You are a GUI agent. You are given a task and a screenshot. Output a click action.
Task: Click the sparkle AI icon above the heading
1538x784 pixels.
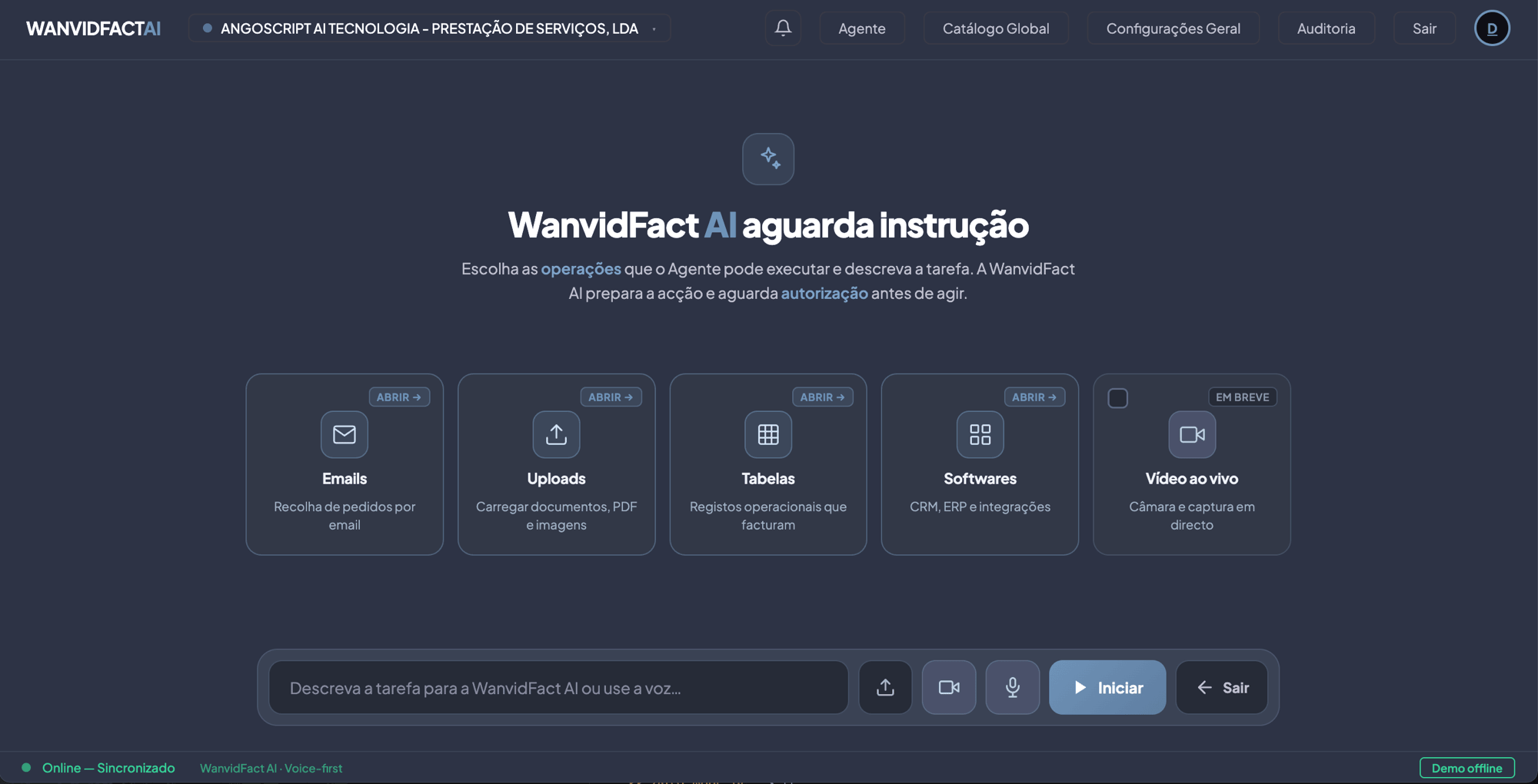click(x=768, y=159)
